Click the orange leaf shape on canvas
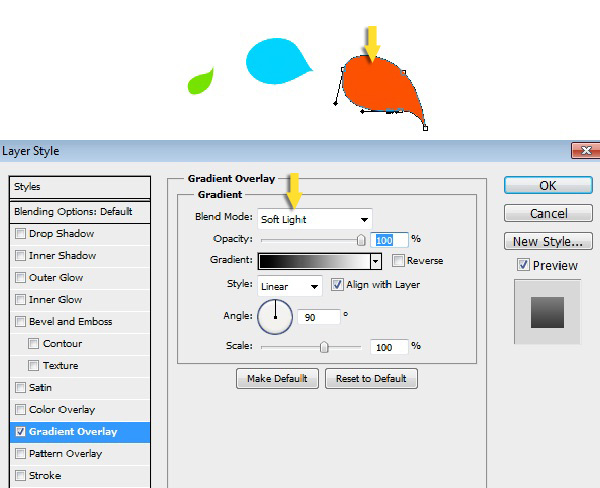 [385, 90]
